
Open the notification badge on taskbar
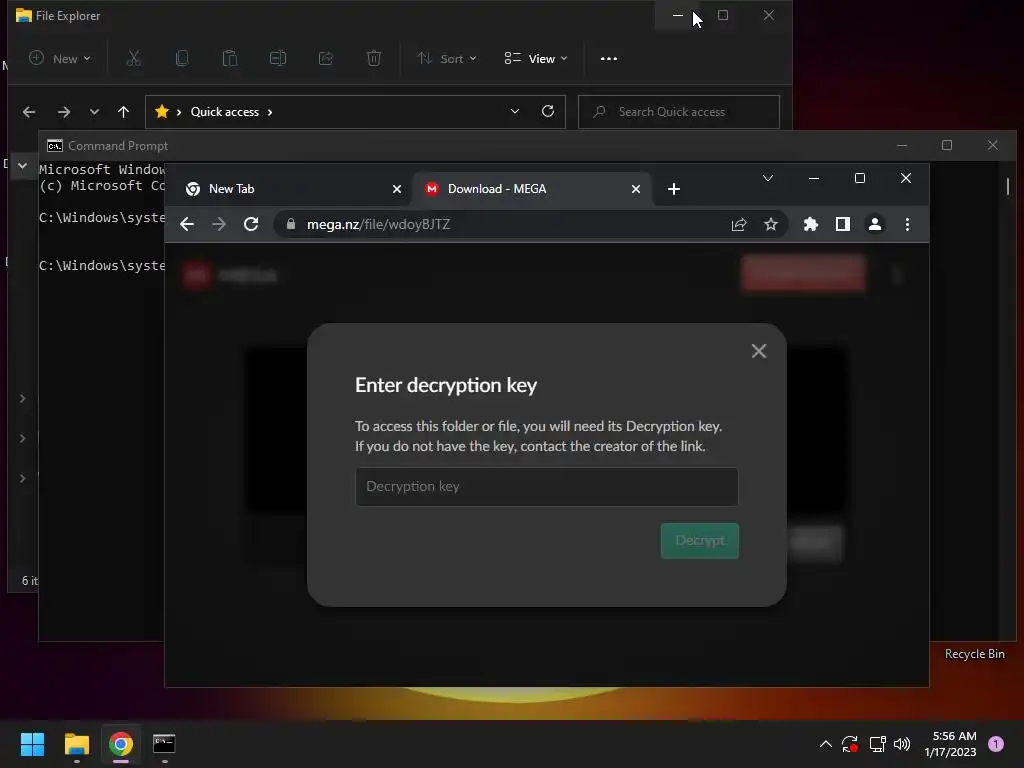[x=996, y=744]
